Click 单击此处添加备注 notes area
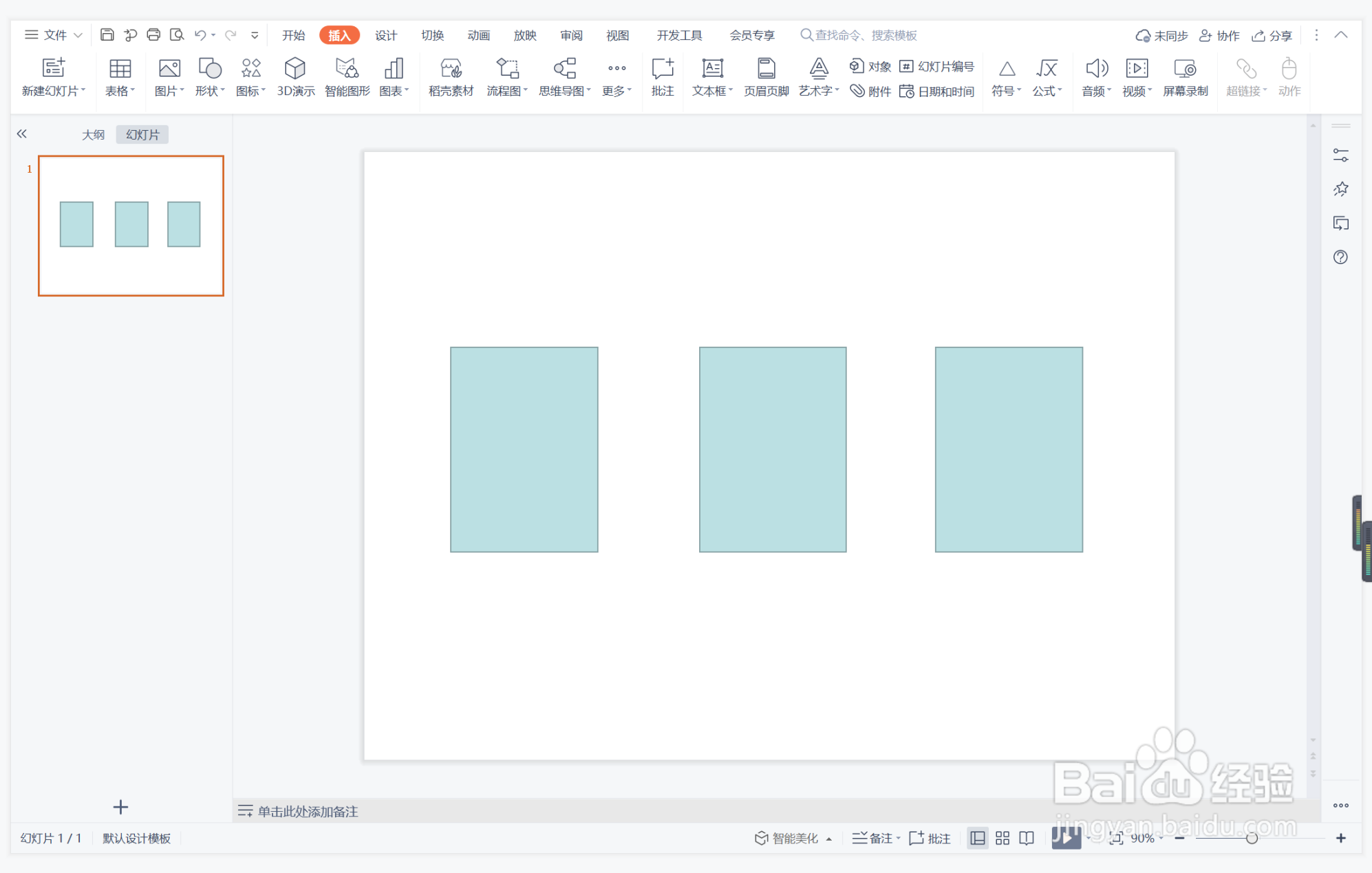Viewport: 1372px width, 873px height. (307, 811)
